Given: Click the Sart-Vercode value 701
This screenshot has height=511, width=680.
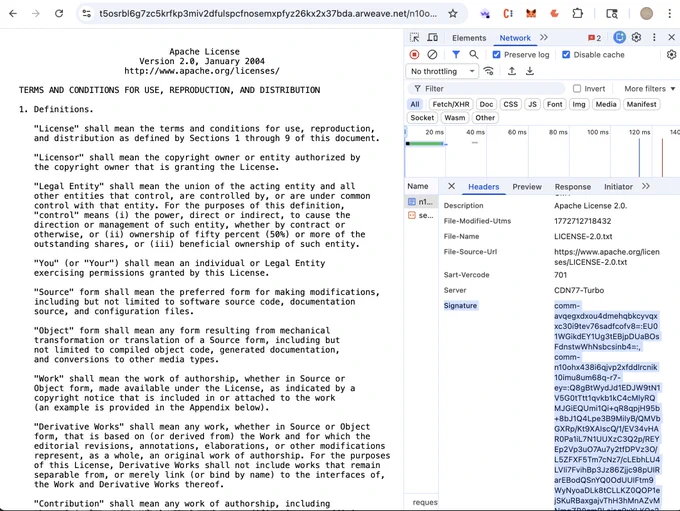Looking at the screenshot, I should (x=560, y=275).
